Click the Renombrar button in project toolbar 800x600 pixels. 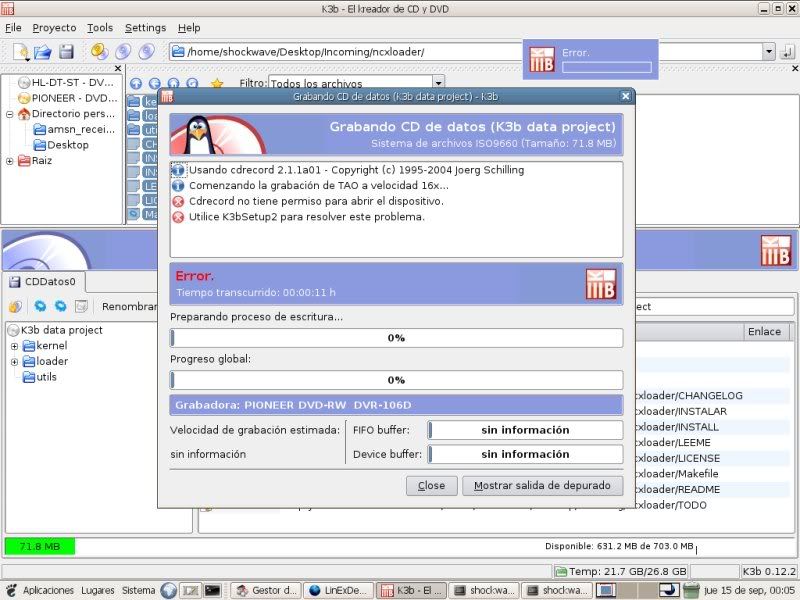[x=130, y=307]
